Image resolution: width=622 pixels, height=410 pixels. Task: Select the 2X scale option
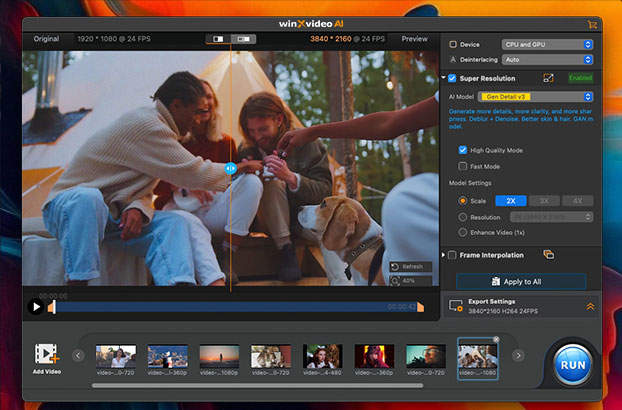point(510,201)
